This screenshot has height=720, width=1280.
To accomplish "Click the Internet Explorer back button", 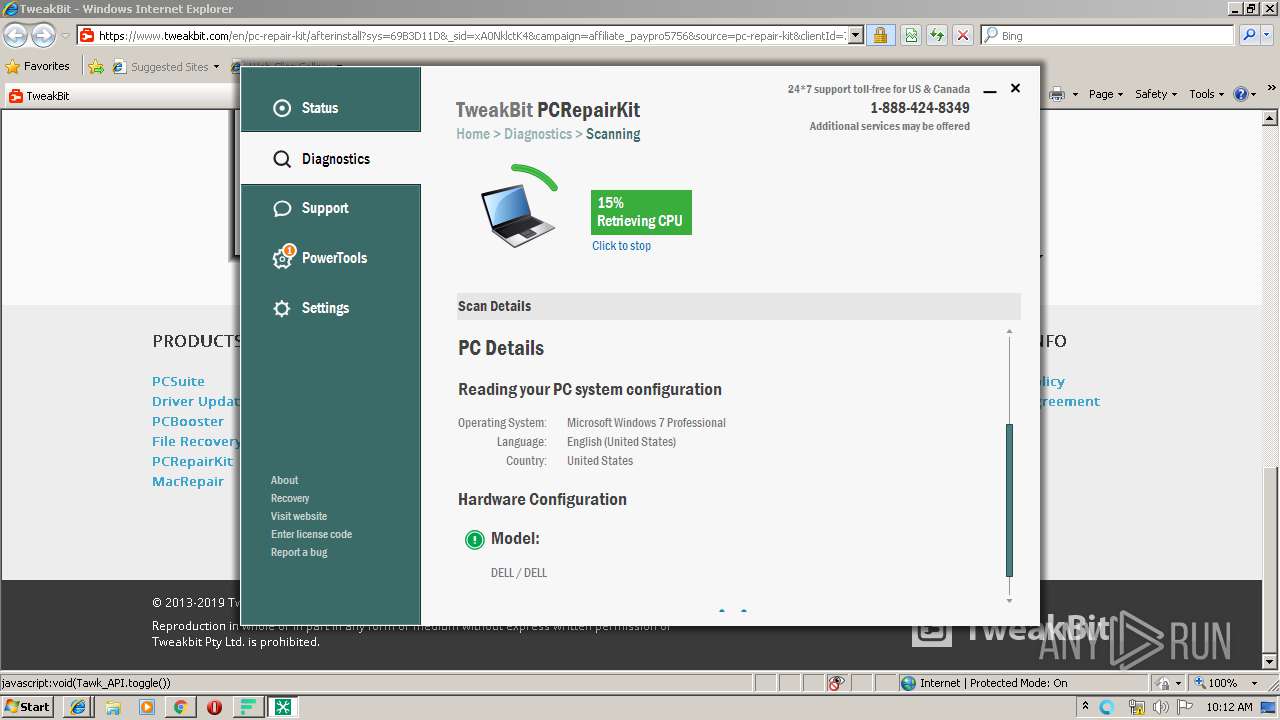I will pyautogui.click(x=15, y=36).
